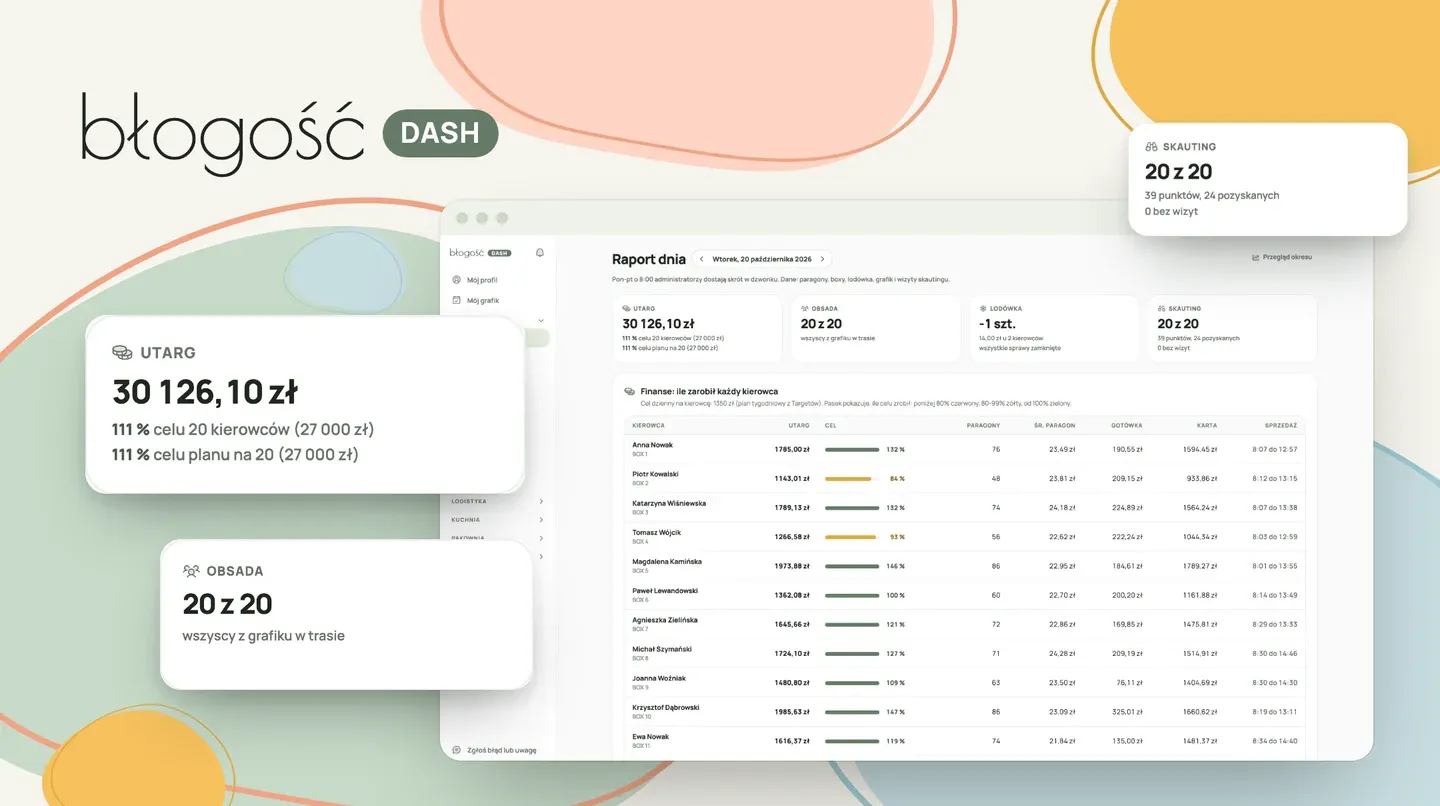This screenshot has width=1440, height=806.
Task: Open Mój grafik in the sidebar
Action: 475,300
